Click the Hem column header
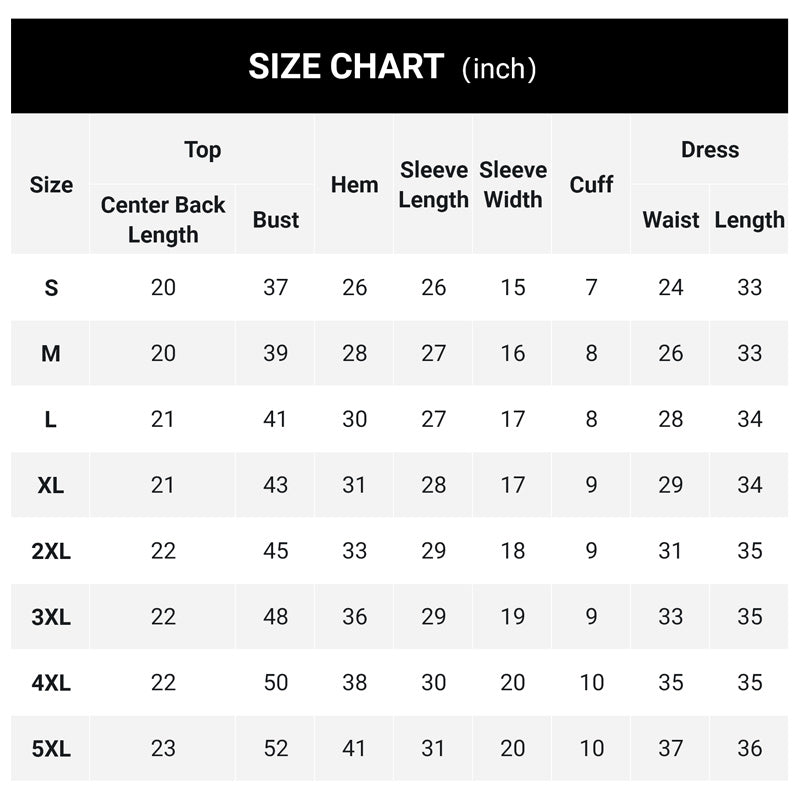The height and width of the screenshot is (800, 800). [x=354, y=185]
